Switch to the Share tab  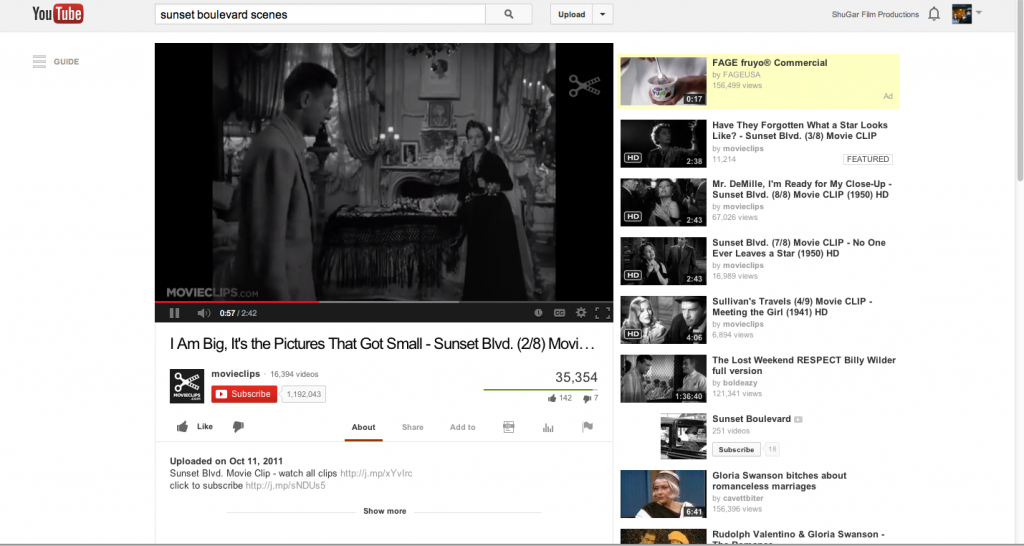click(x=413, y=427)
